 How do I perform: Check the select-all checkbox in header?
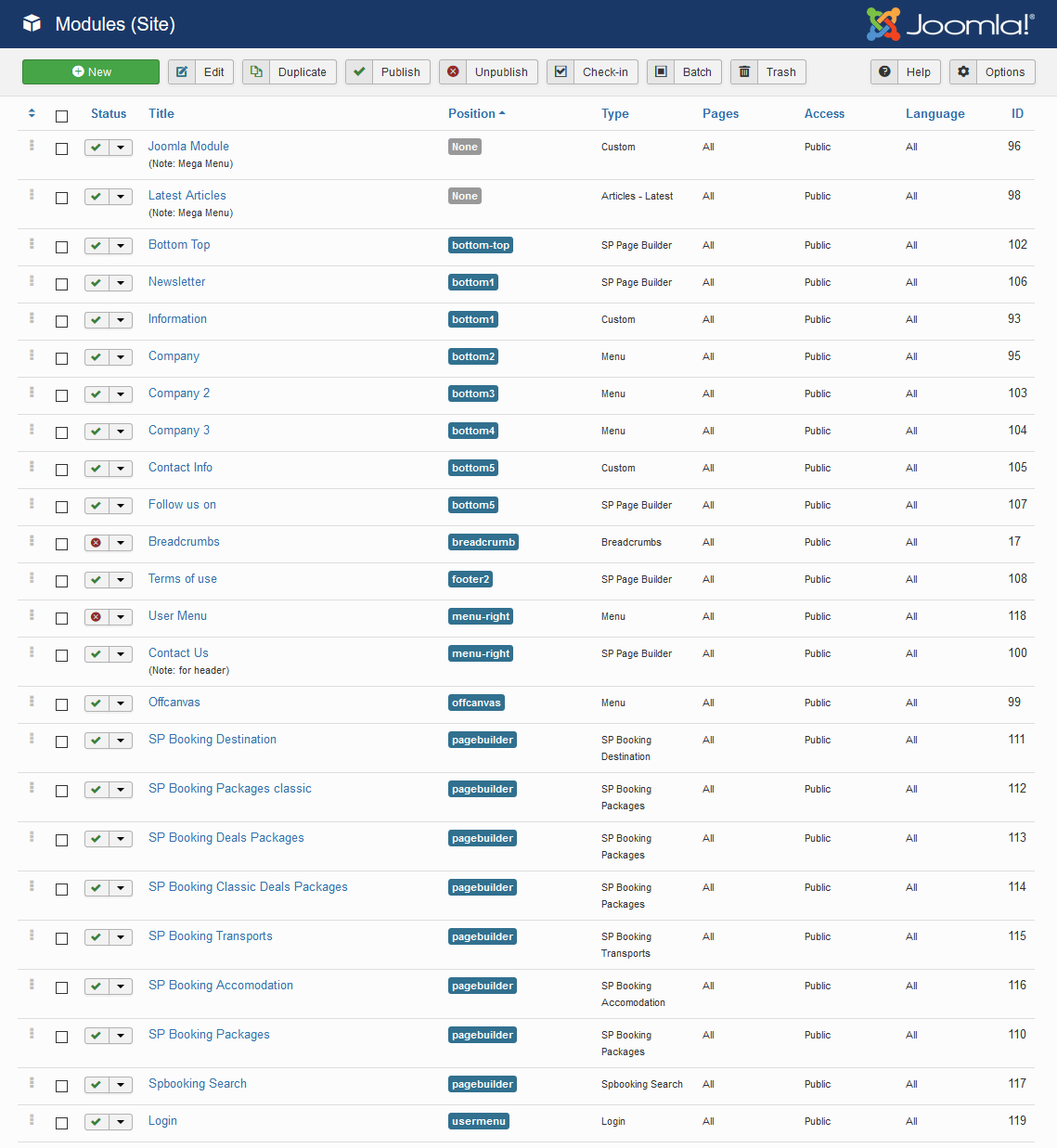click(62, 116)
